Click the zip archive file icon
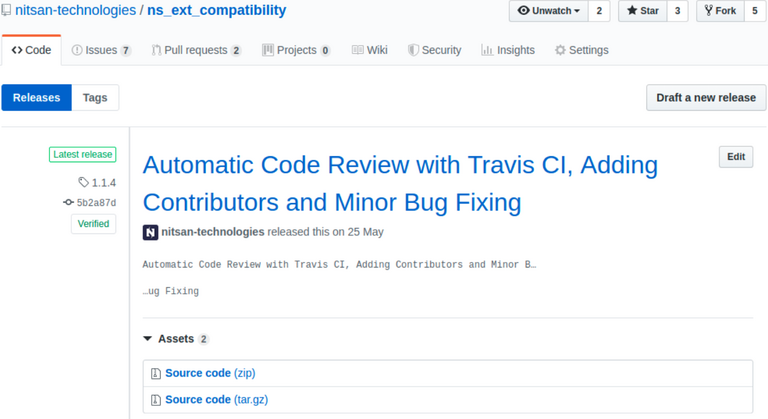Image resolution: width=768 pixels, height=419 pixels. tap(156, 374)
